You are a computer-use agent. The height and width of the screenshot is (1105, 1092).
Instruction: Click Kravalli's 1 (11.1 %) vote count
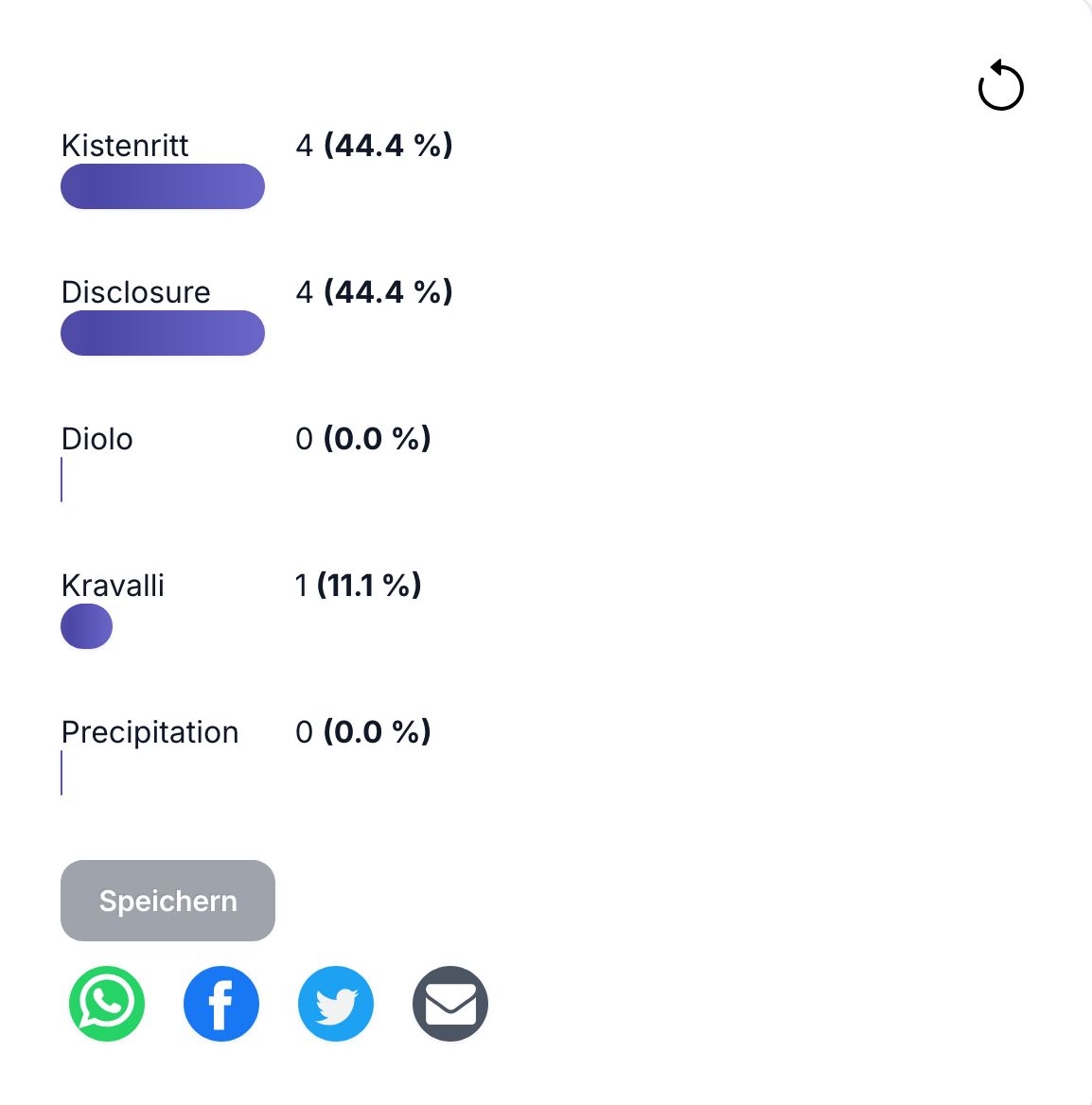click(358, 586)
